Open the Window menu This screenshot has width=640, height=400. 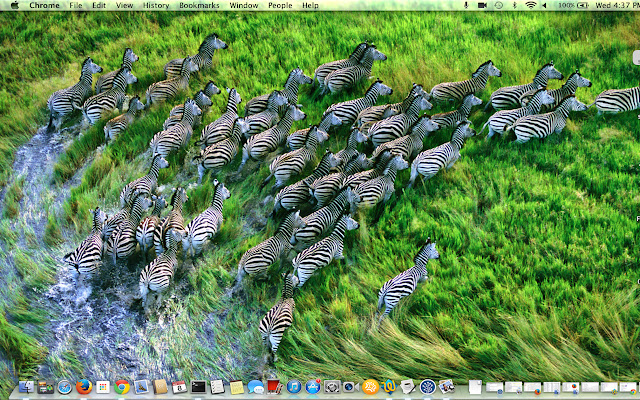[x=244, y=5]
